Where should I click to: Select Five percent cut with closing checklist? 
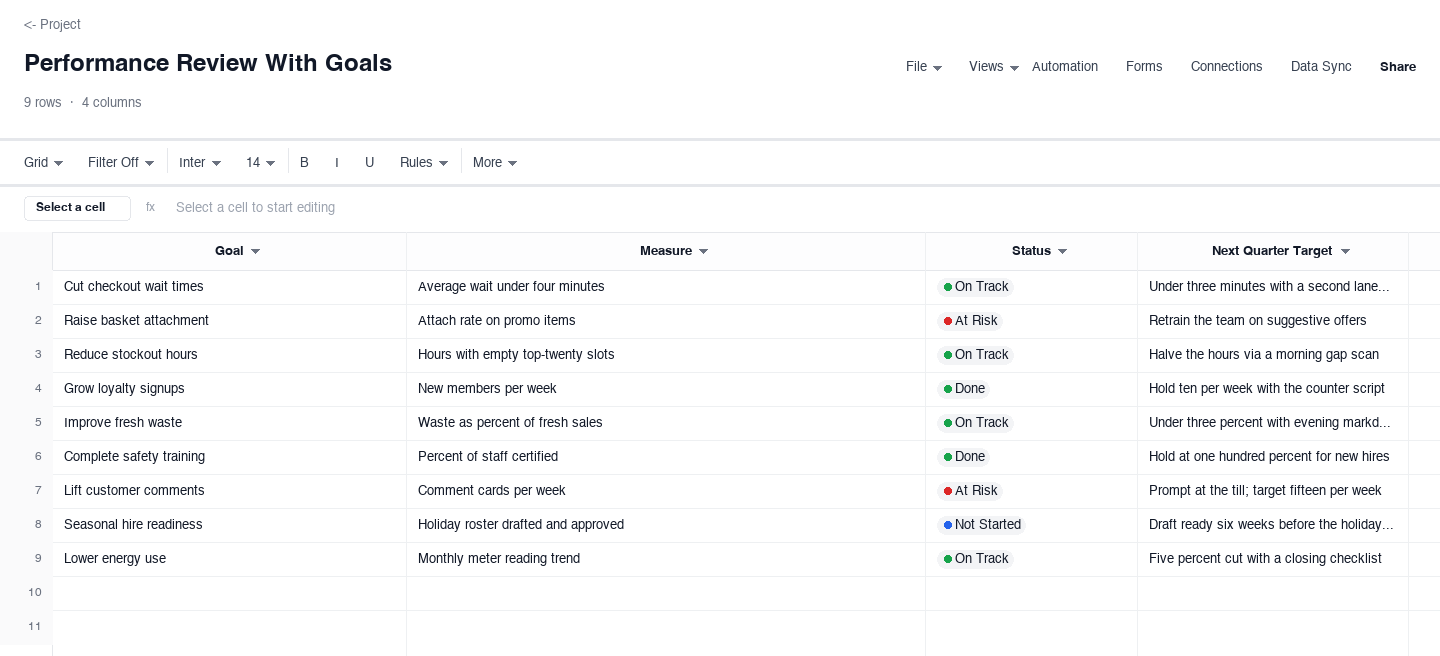(1273, 559)
